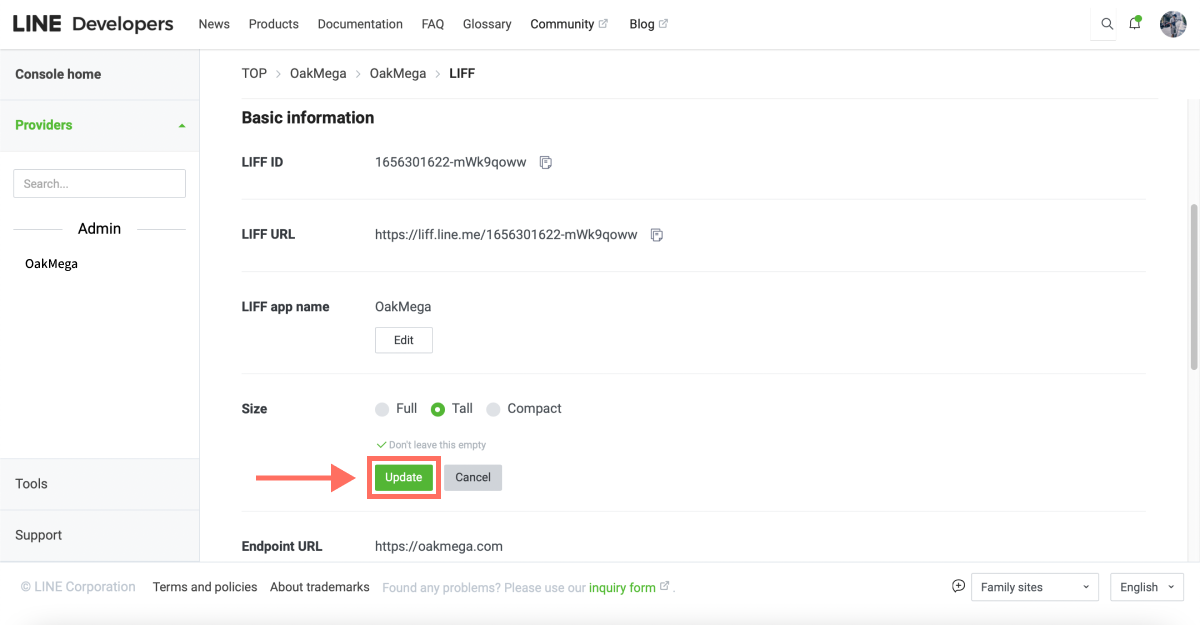Open the Documentation menu
The width and height of the screenshot is (1200, 625).
(360, 24)
